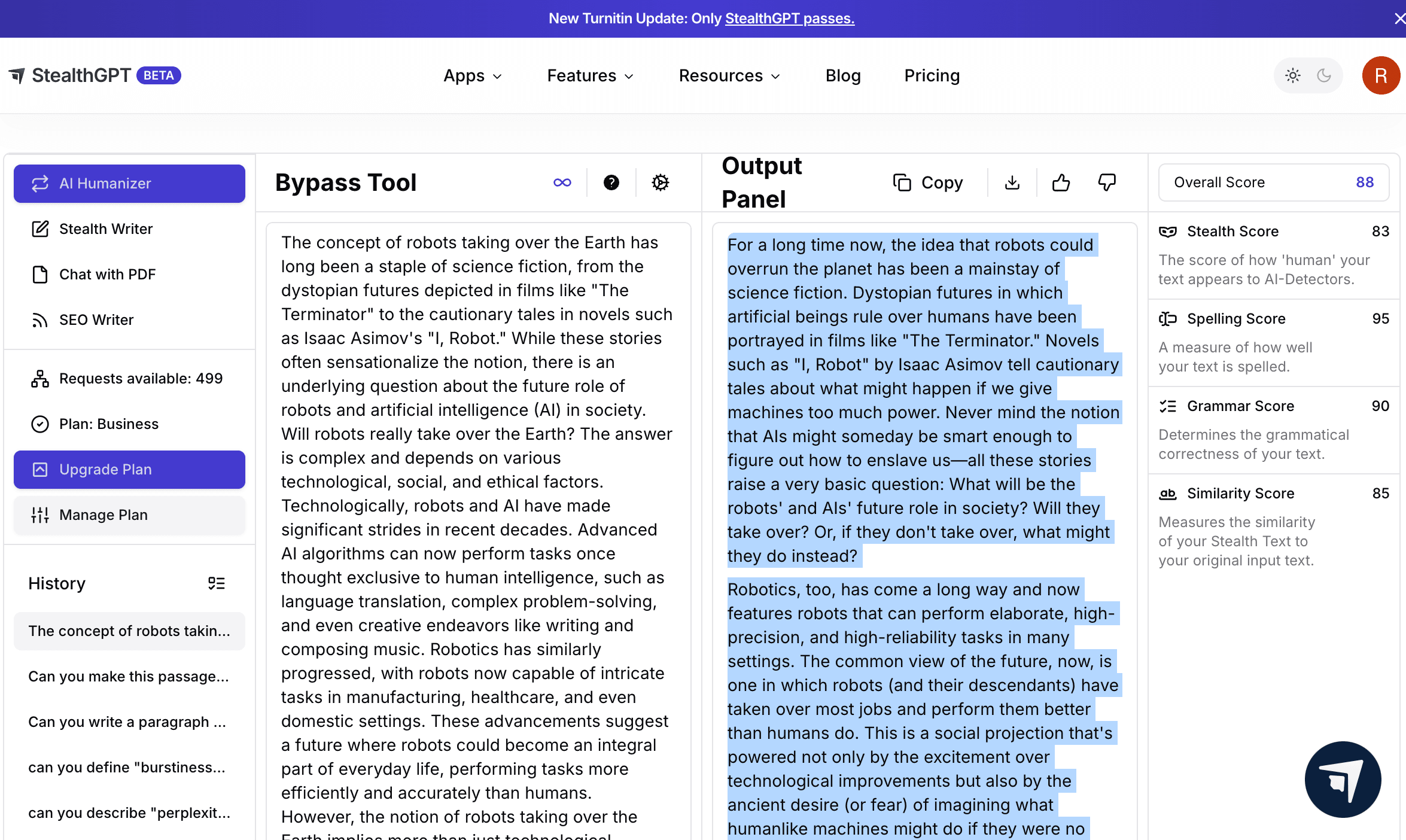Viewport: 1406px width, 840px height.
Task: Open Chat with PDF in sidebar
Action: 107,275
